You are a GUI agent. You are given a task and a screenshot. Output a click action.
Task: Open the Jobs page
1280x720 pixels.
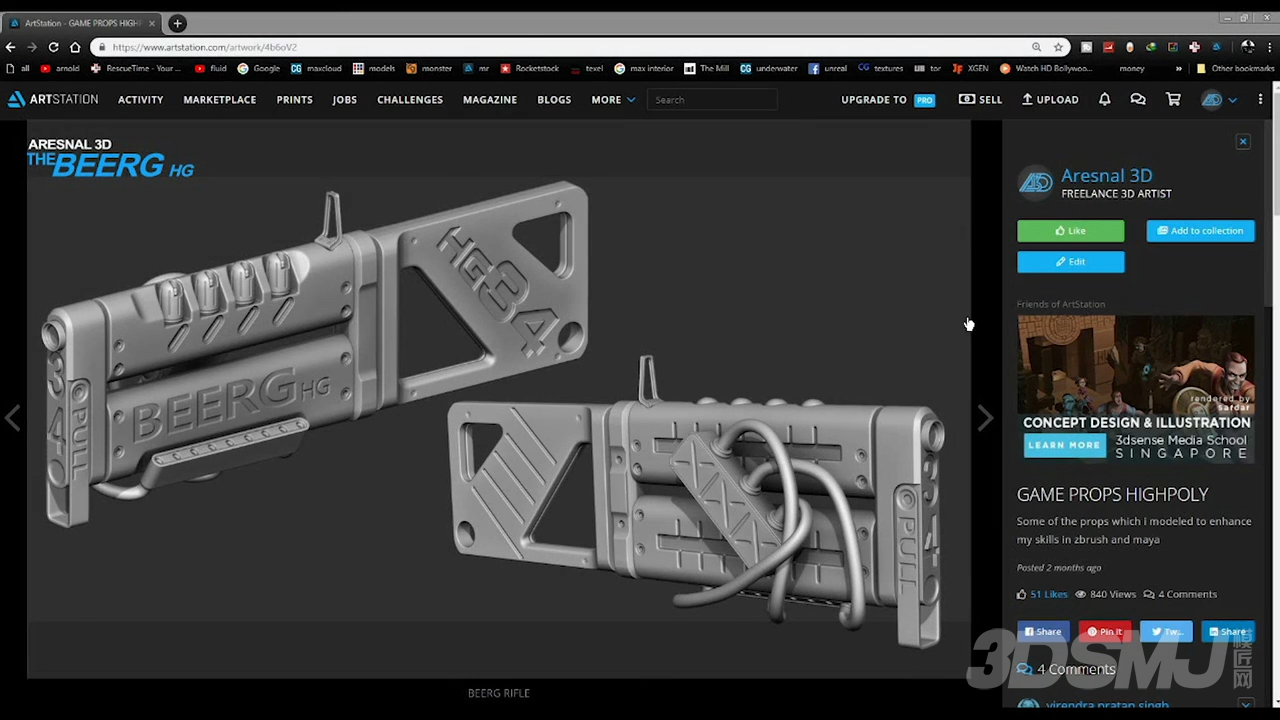344,100
